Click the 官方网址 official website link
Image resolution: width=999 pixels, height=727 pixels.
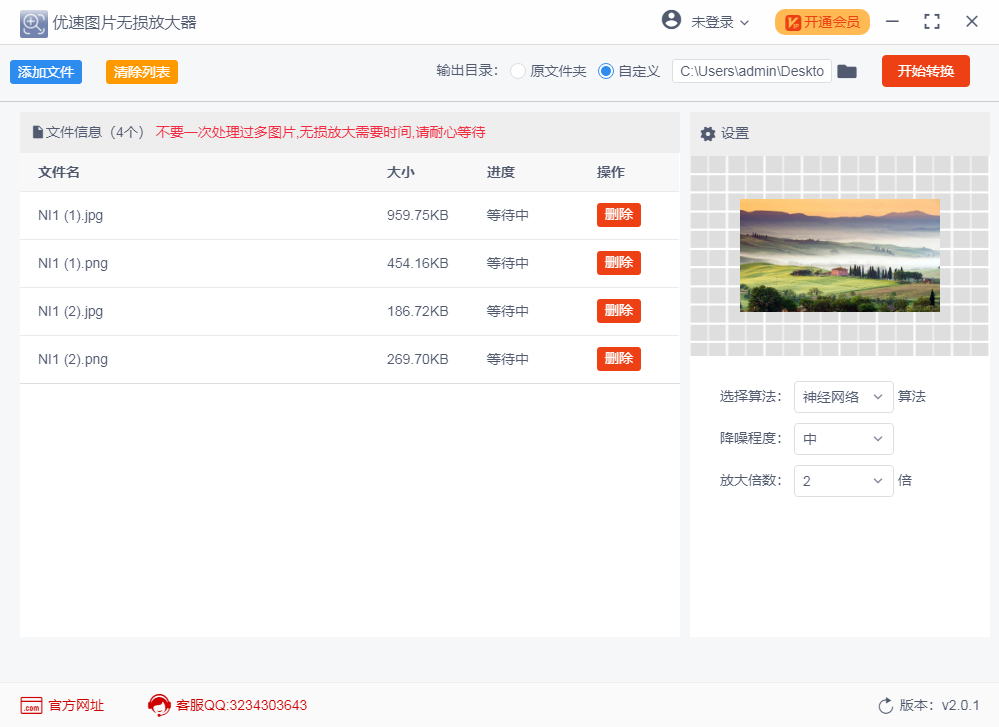[76, 705]
